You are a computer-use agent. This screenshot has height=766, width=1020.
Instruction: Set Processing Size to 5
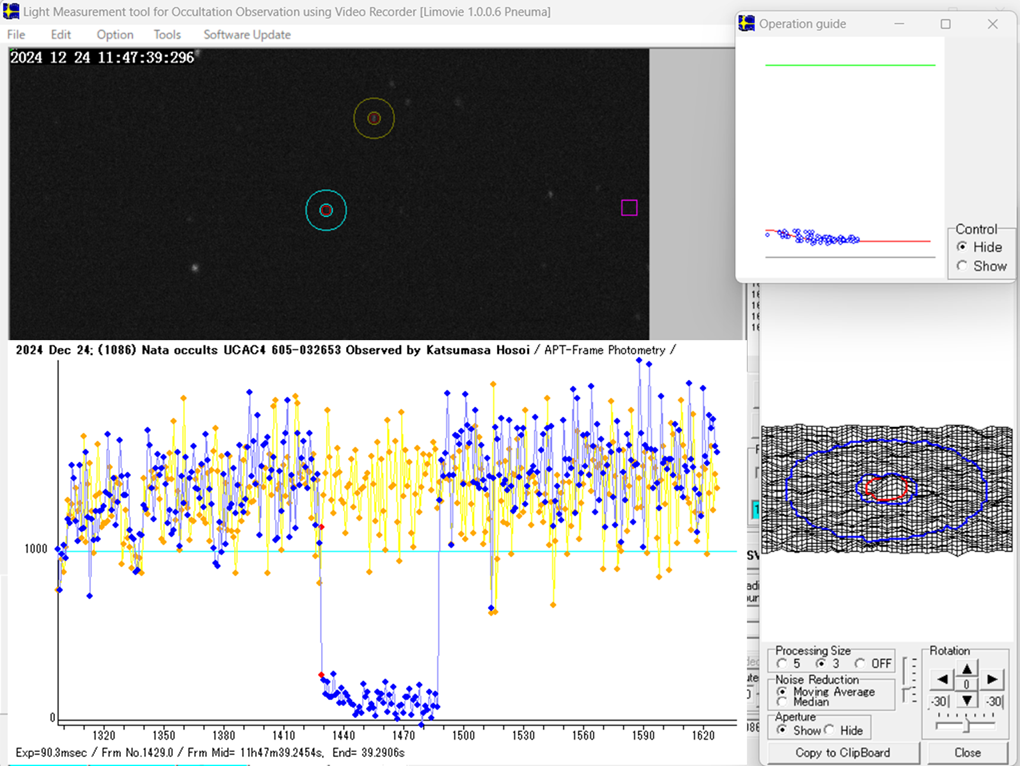click(x=782, y=664)
